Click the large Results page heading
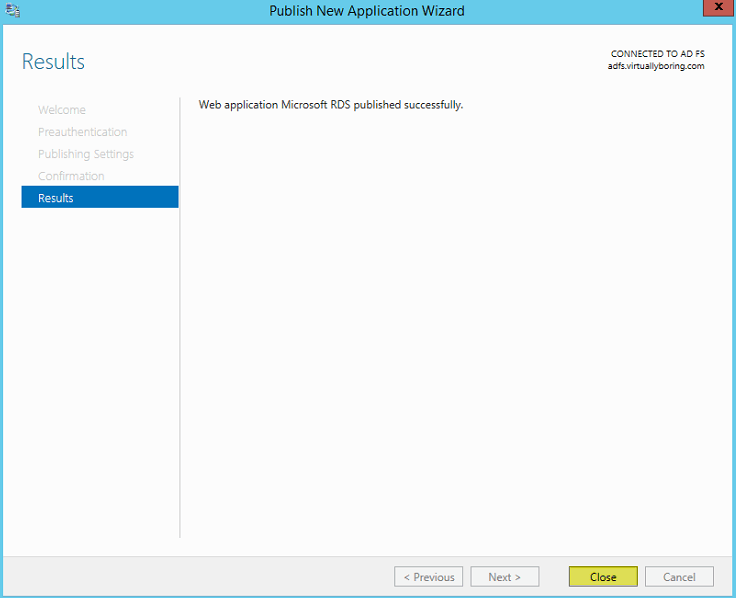 click(53, 61)
